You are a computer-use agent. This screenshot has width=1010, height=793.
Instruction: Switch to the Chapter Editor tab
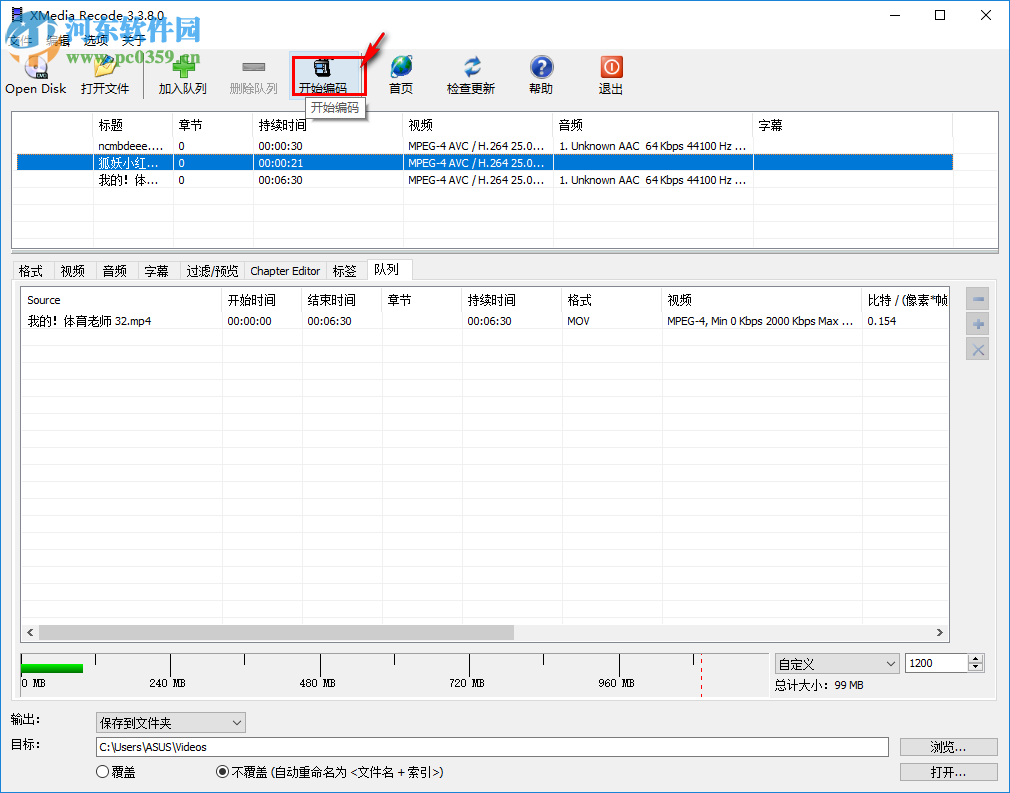pyautogui.click(x=285, y=270)
